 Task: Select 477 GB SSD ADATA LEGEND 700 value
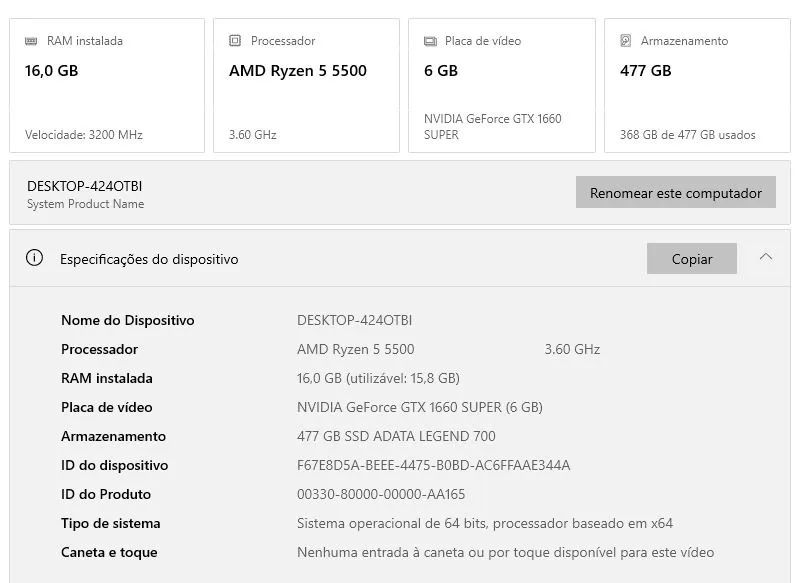coord(396,436)
